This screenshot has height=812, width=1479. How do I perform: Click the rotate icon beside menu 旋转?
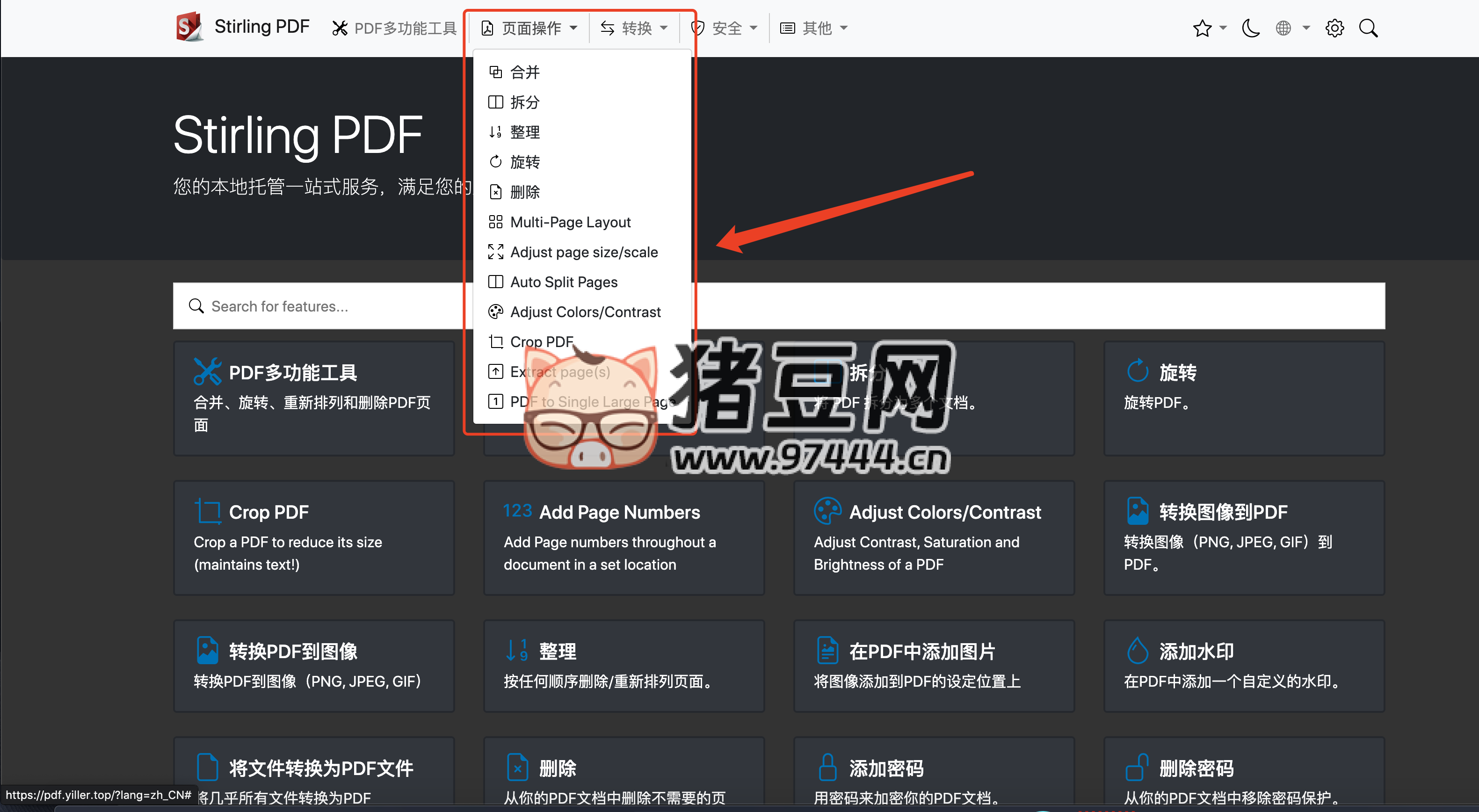(495, 162)
